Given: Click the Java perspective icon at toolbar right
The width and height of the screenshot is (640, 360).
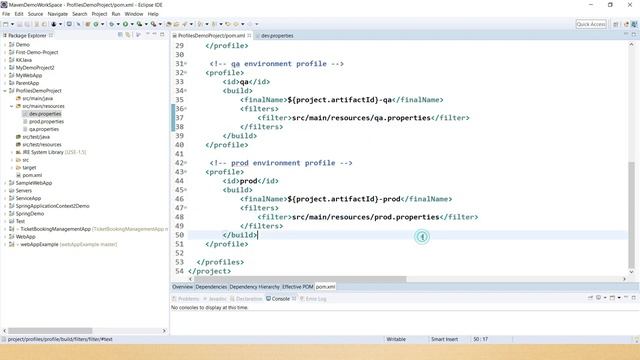Looking at the screenshot, I should [634, 24].
